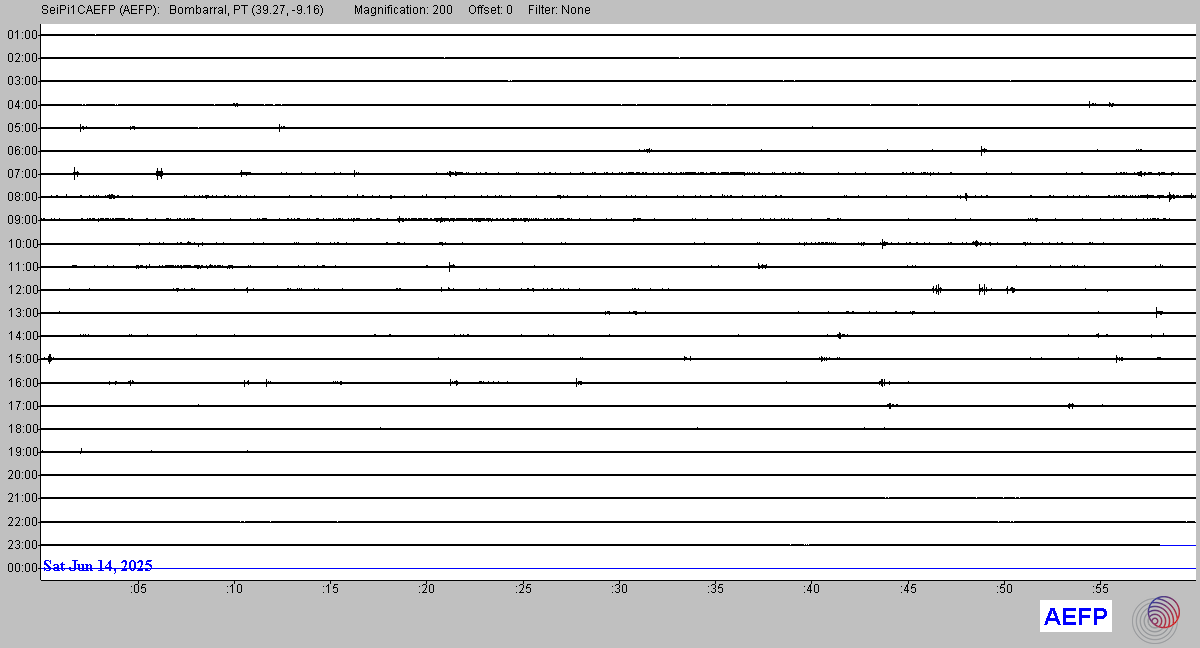
Task: Select the 13:00 hour label
Action: tap(22, 313)
